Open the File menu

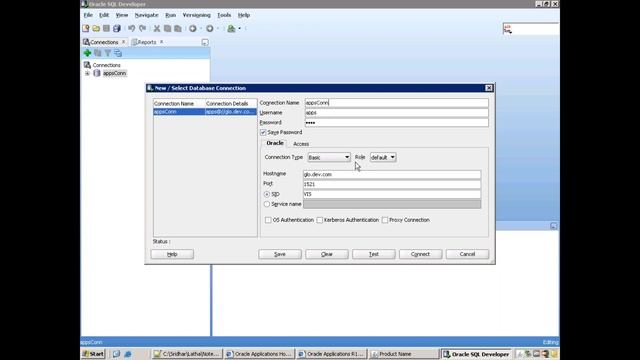[88, 15]
